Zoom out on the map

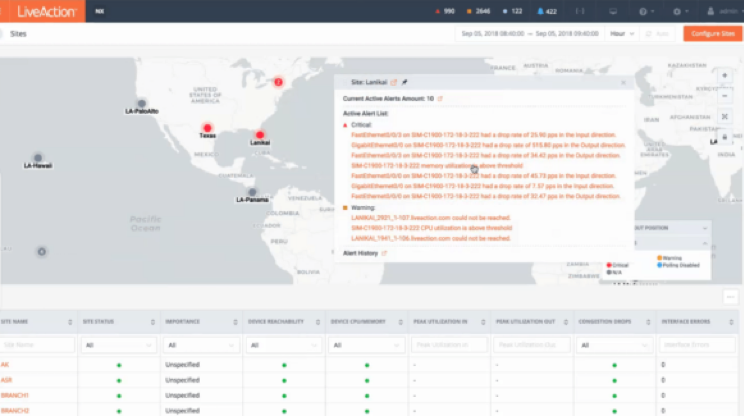coord(724,95)
